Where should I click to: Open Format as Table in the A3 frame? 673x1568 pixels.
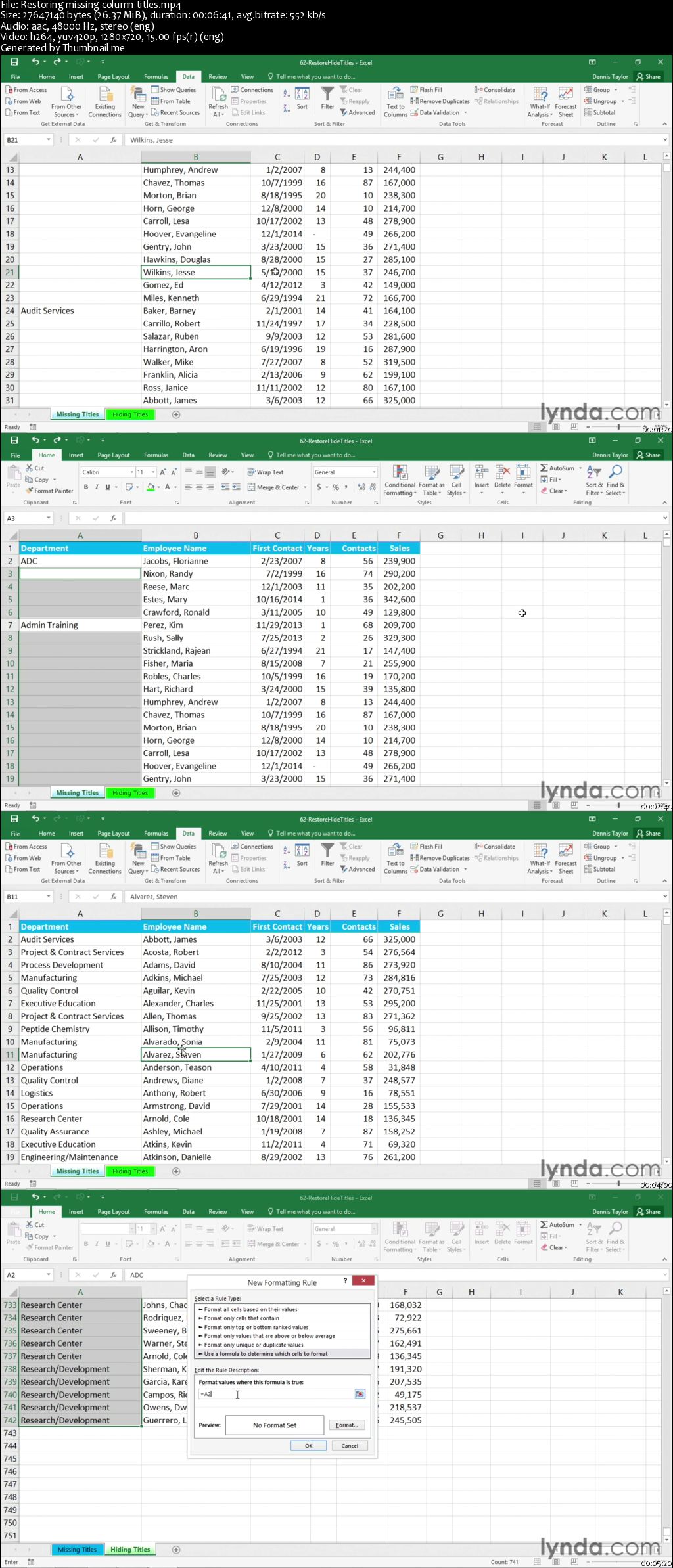(x=432, y=480)
